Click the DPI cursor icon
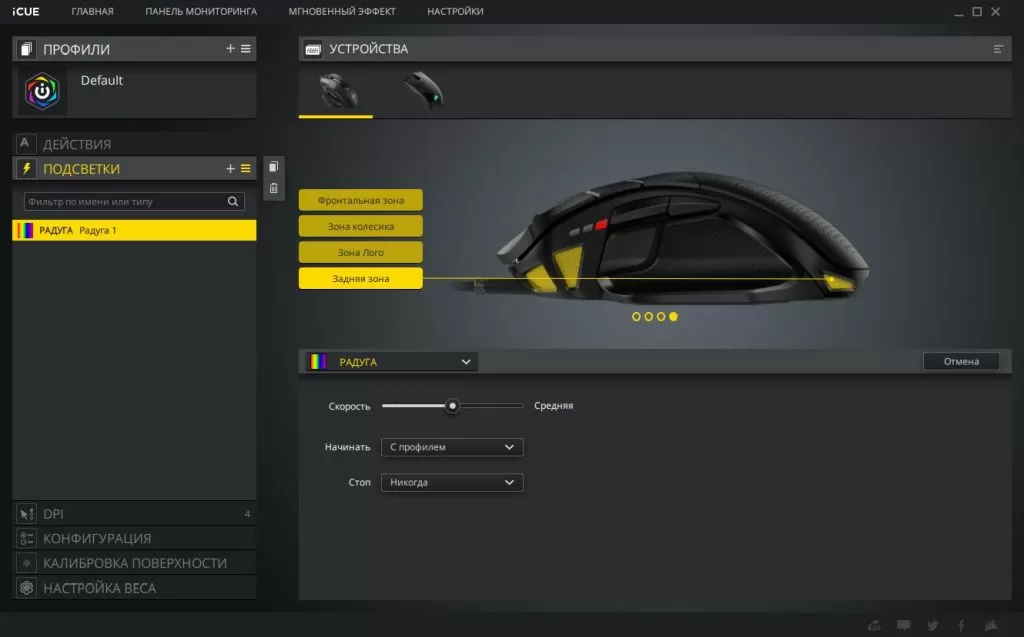Viewport: 1024px width, 637px height. click(26, 514)
